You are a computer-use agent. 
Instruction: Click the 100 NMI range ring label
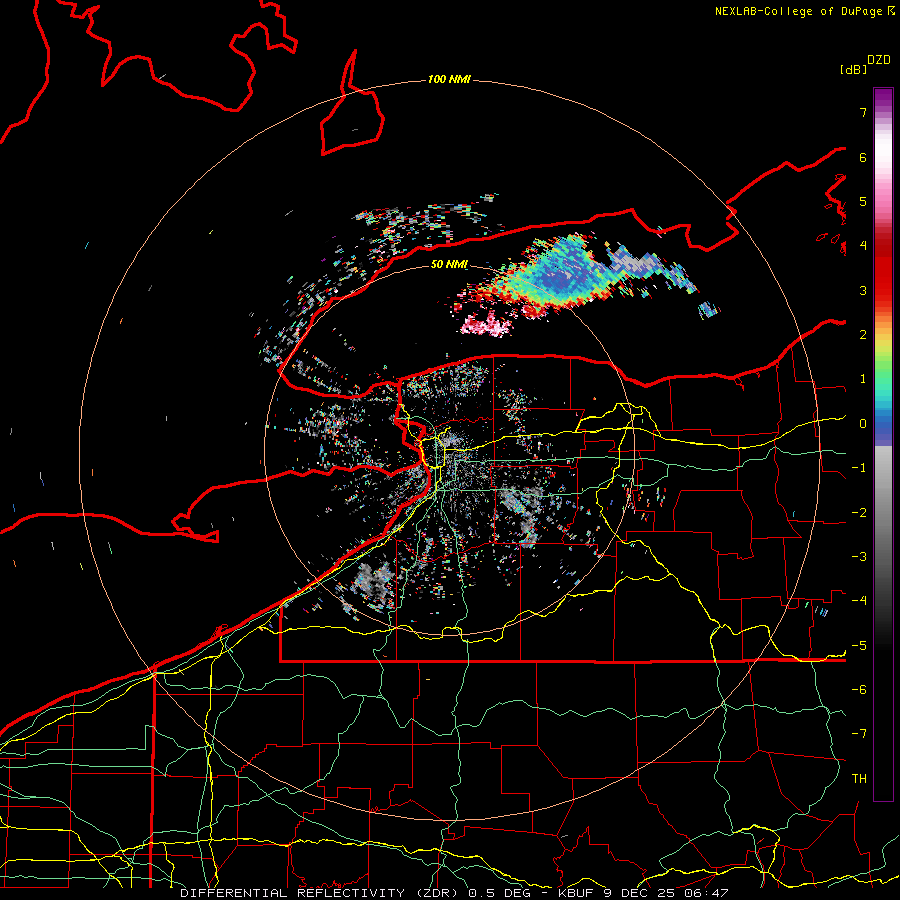[449, 79]
